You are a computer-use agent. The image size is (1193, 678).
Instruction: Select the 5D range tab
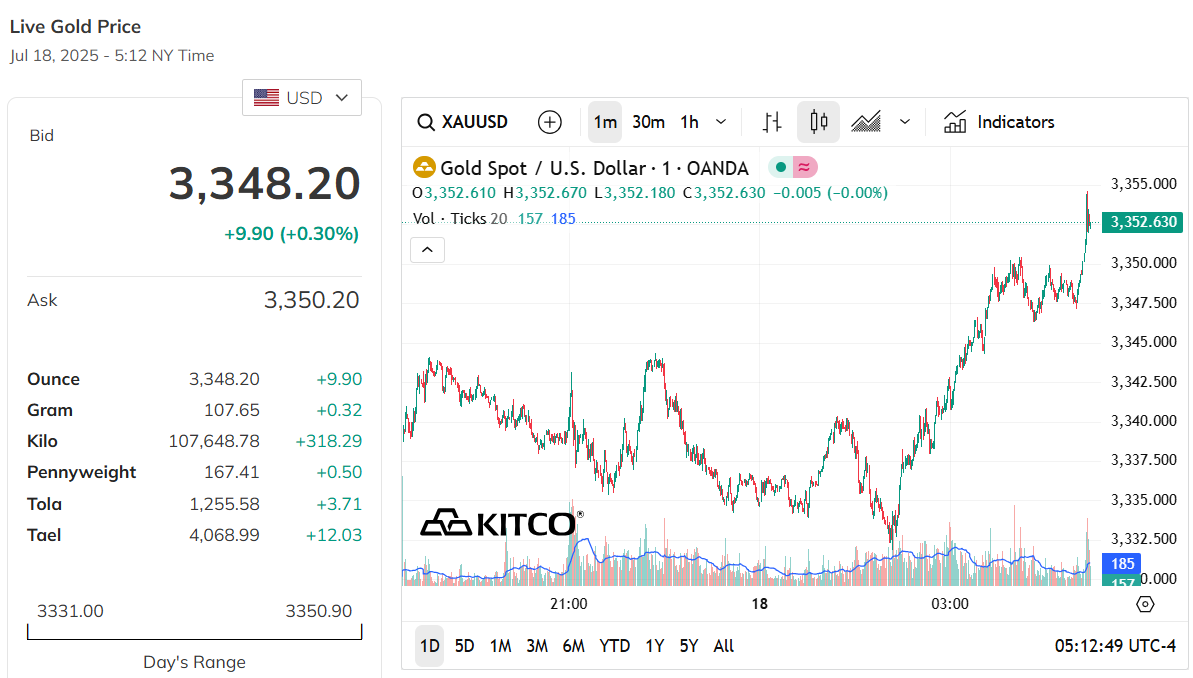(465, 646)
